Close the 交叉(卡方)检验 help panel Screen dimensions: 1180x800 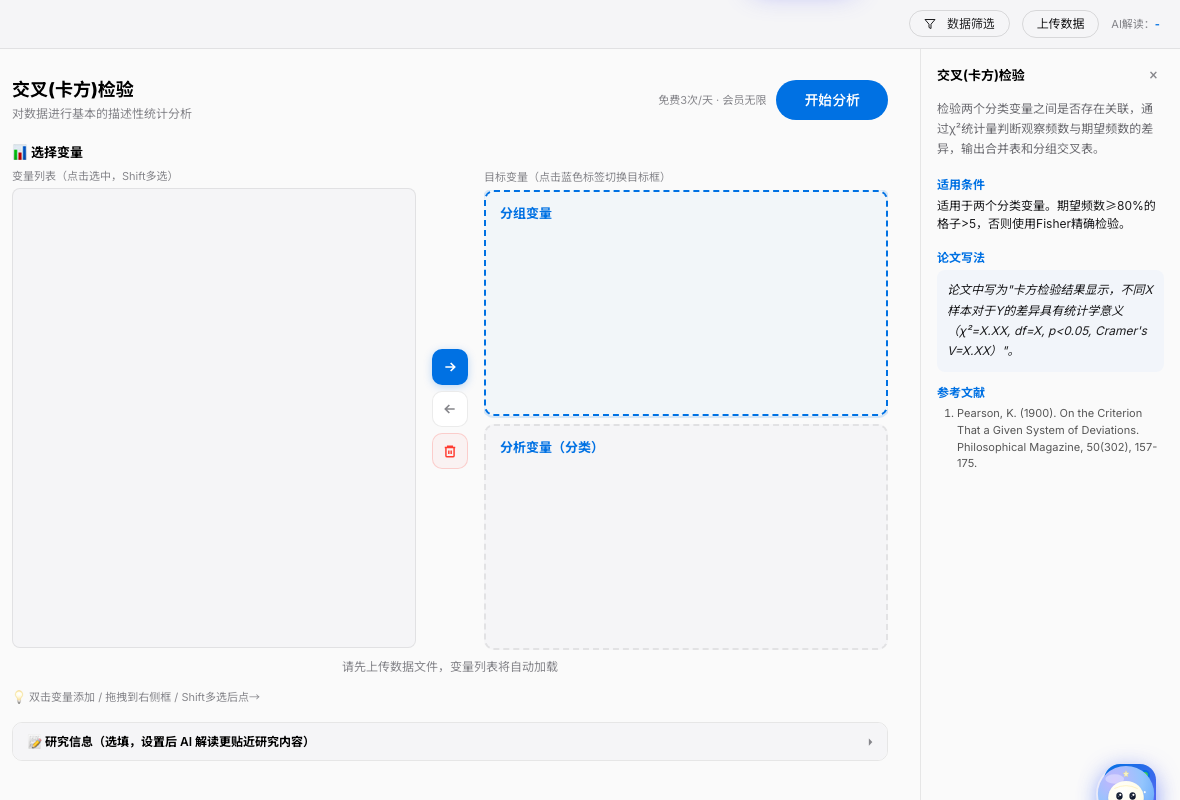coord(1153,74)
